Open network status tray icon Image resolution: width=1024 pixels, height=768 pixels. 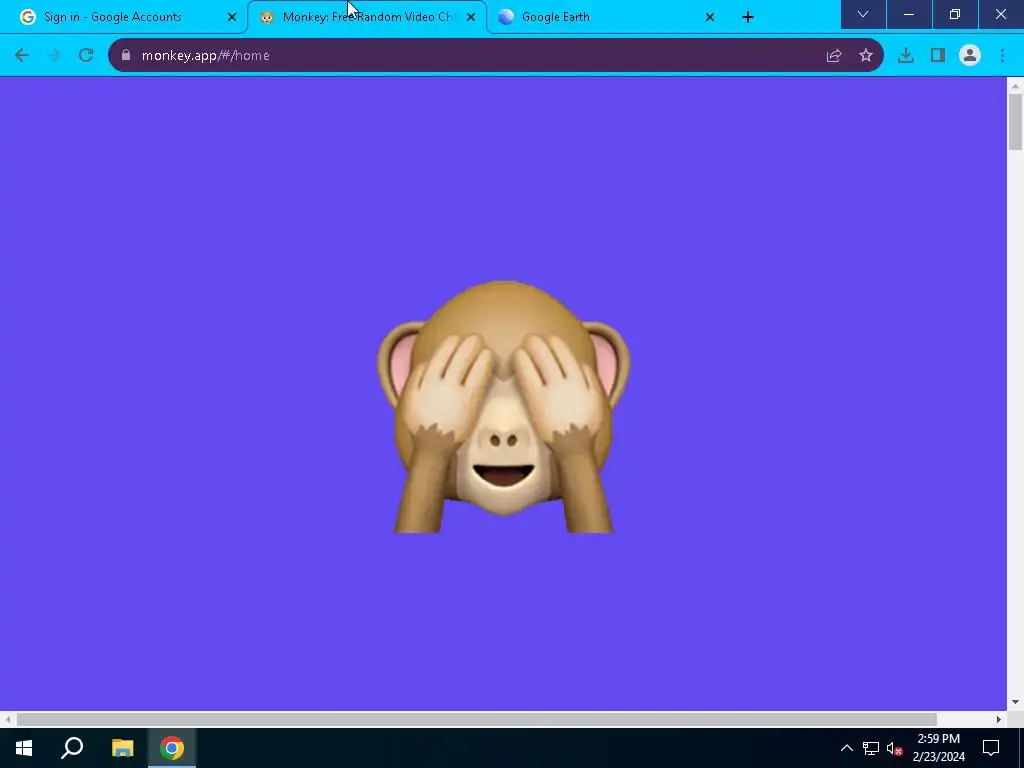point(871,748)
